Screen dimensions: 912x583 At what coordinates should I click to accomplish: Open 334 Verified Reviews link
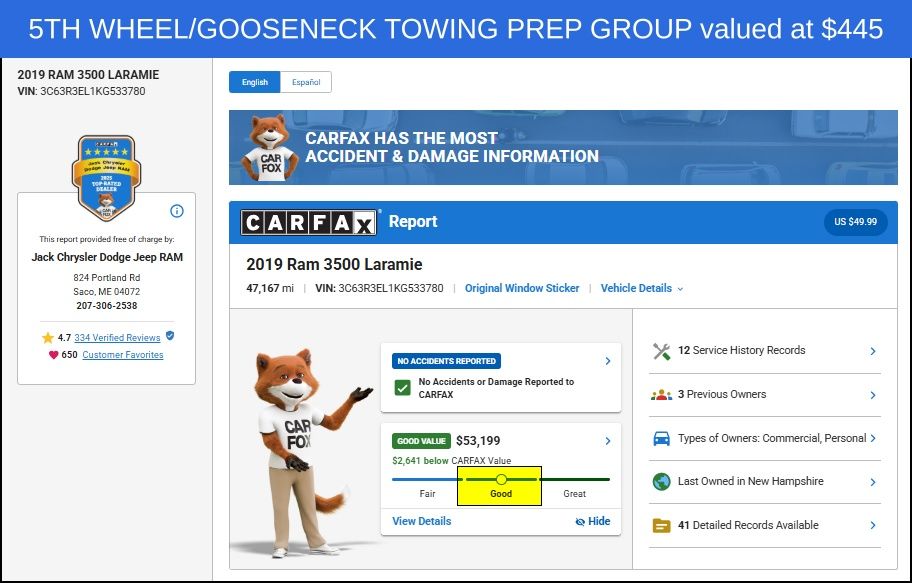117,337
